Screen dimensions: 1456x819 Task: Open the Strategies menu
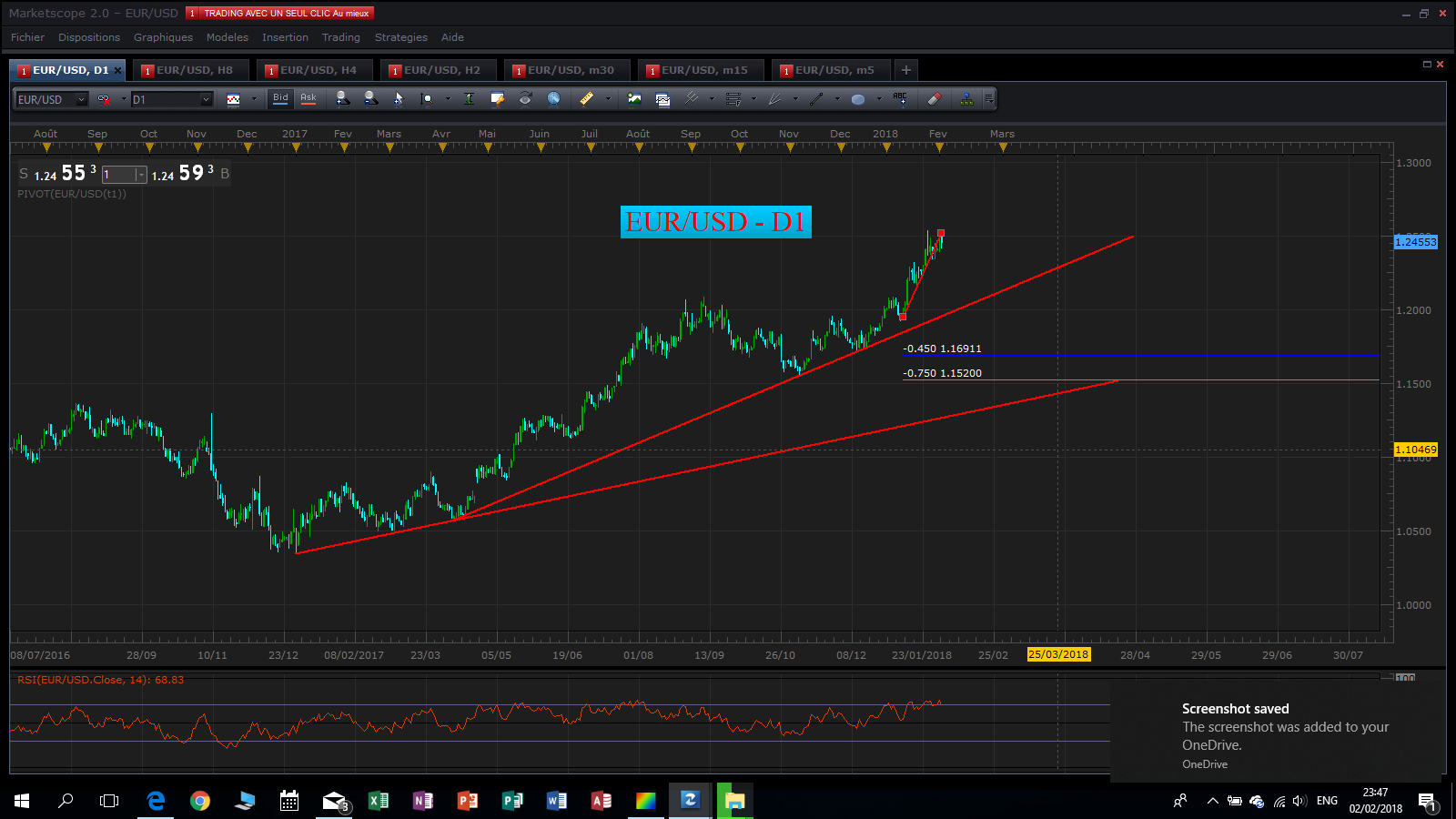pos(400,37)
